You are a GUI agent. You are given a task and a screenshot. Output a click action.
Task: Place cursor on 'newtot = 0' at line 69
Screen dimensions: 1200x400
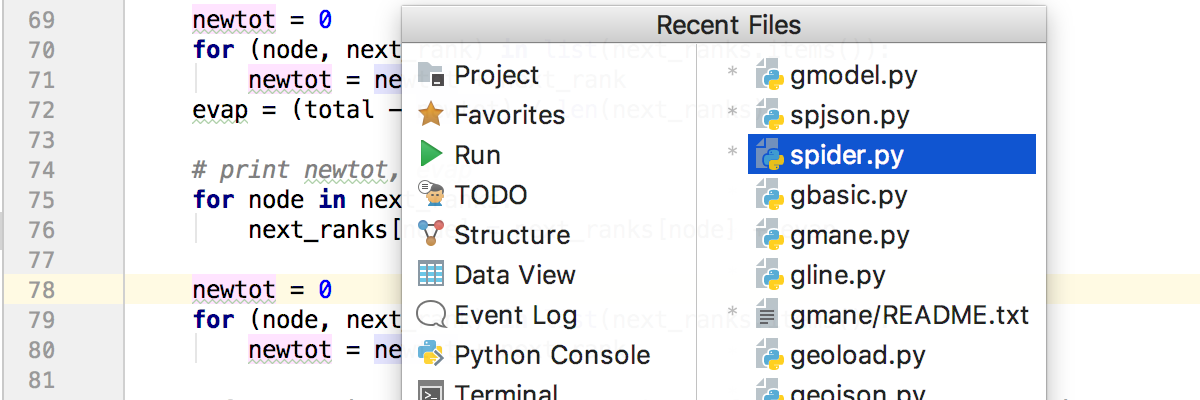pyautogui.click(x=262, y=20)
